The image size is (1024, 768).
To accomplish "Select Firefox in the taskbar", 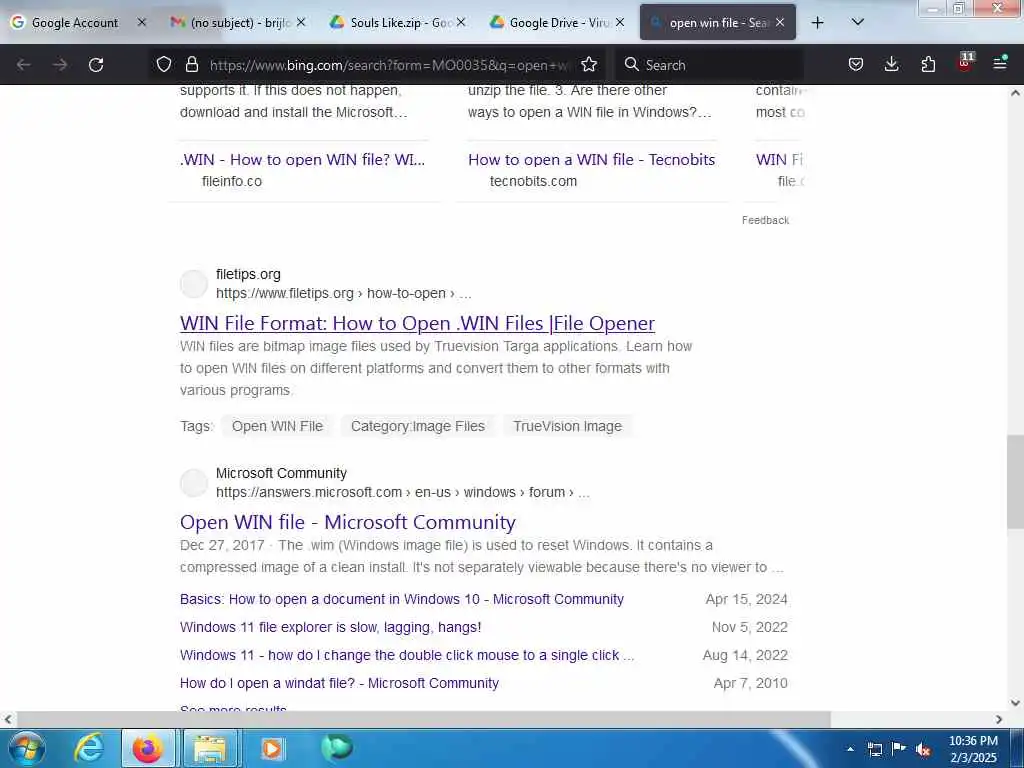I will point(148,748).
